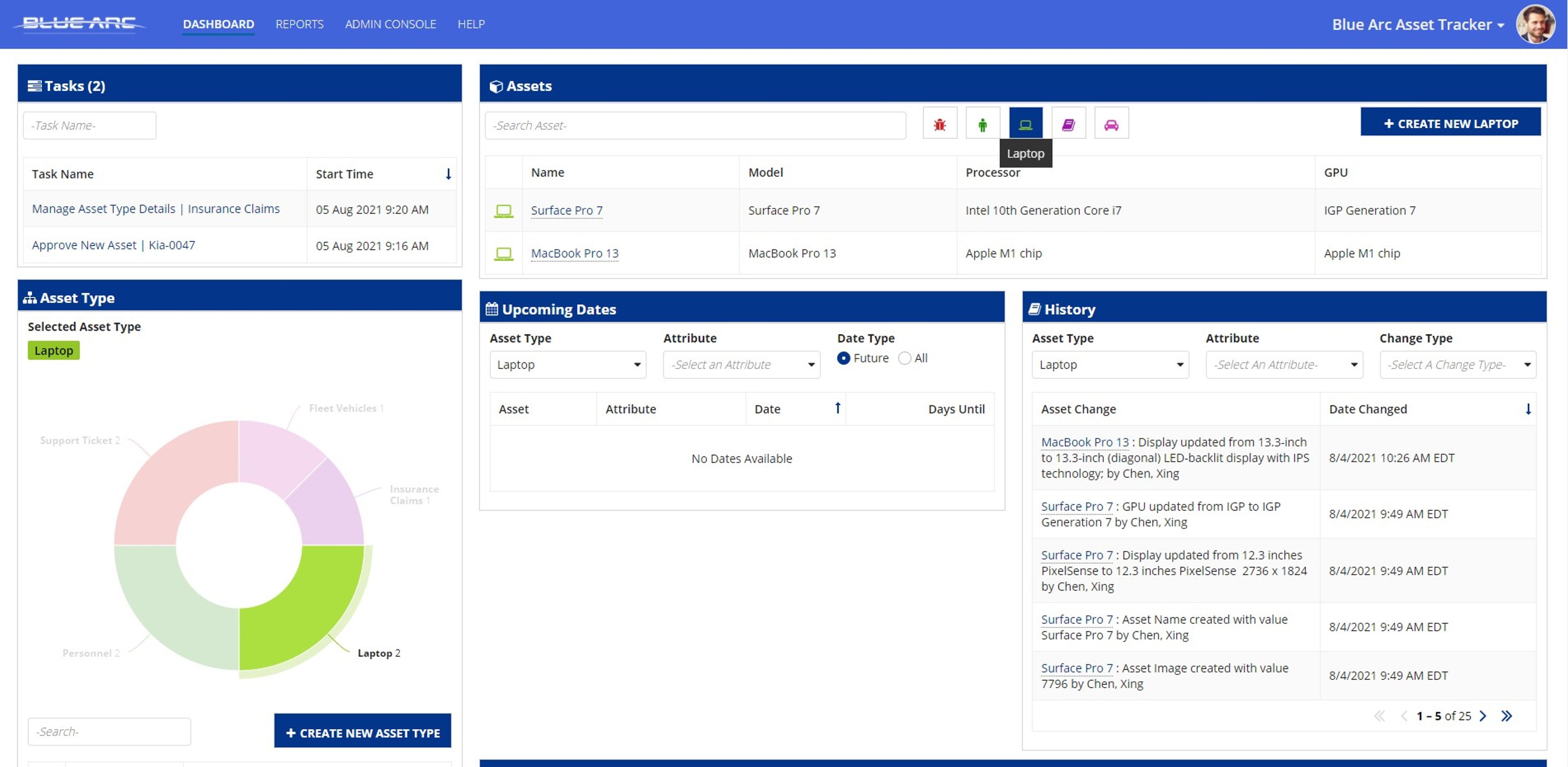Screen dimensions: 1568x767
Task: Click the History panel book icon
Action: tap(1035, 309)
